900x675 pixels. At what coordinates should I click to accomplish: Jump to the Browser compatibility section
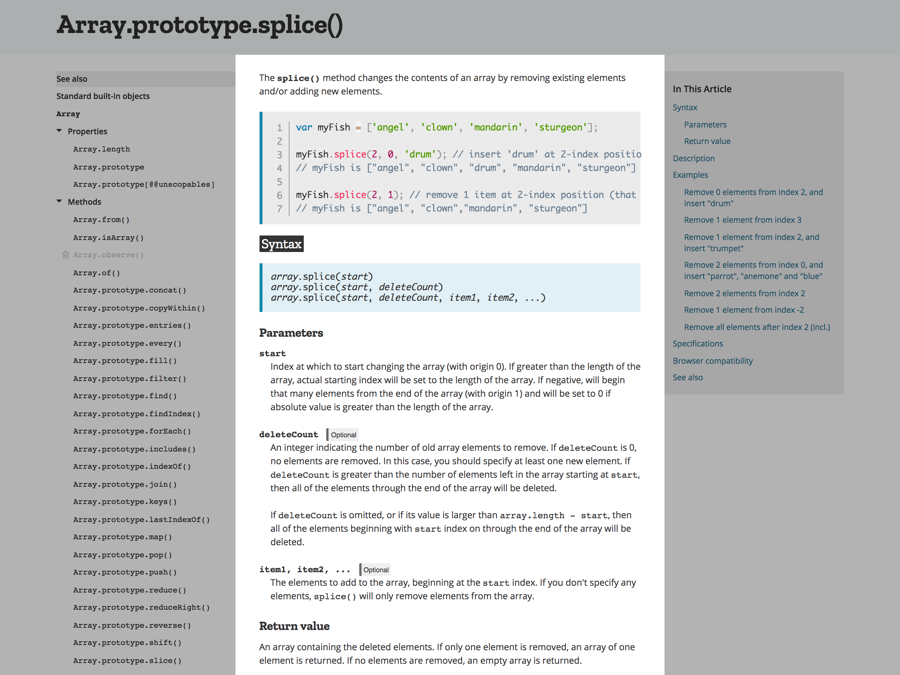click(x=714, y=360)
